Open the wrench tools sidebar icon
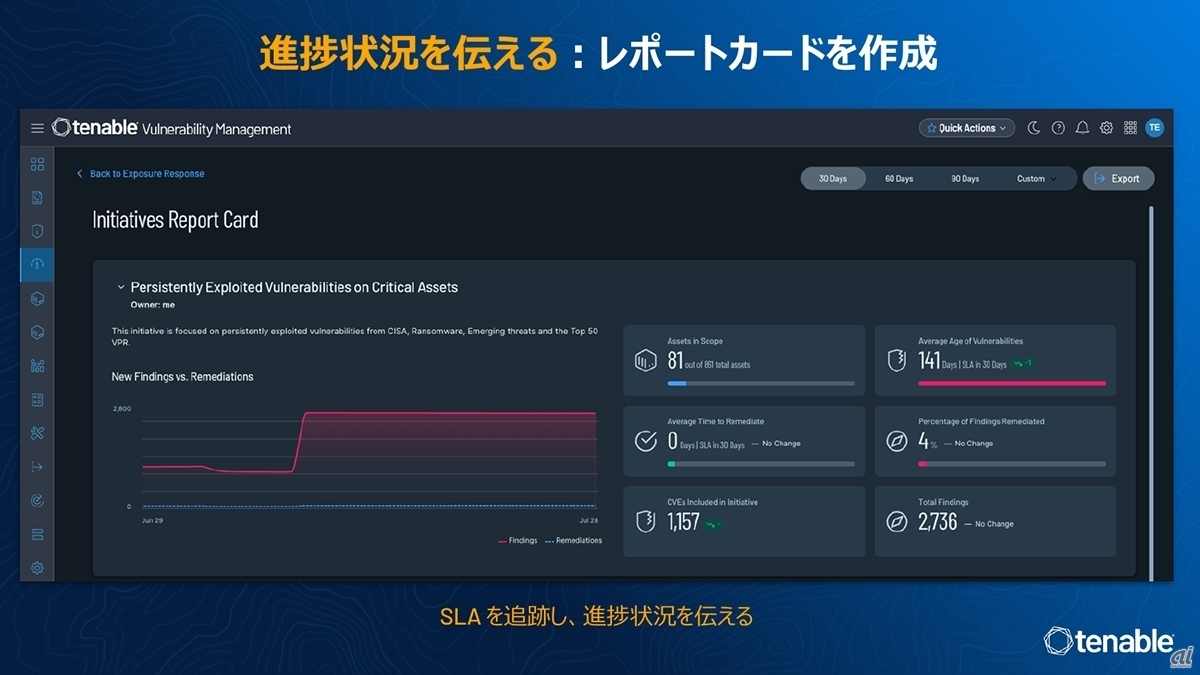The height and width of the screenshot is (675, 1200). [x=37, y=433]
